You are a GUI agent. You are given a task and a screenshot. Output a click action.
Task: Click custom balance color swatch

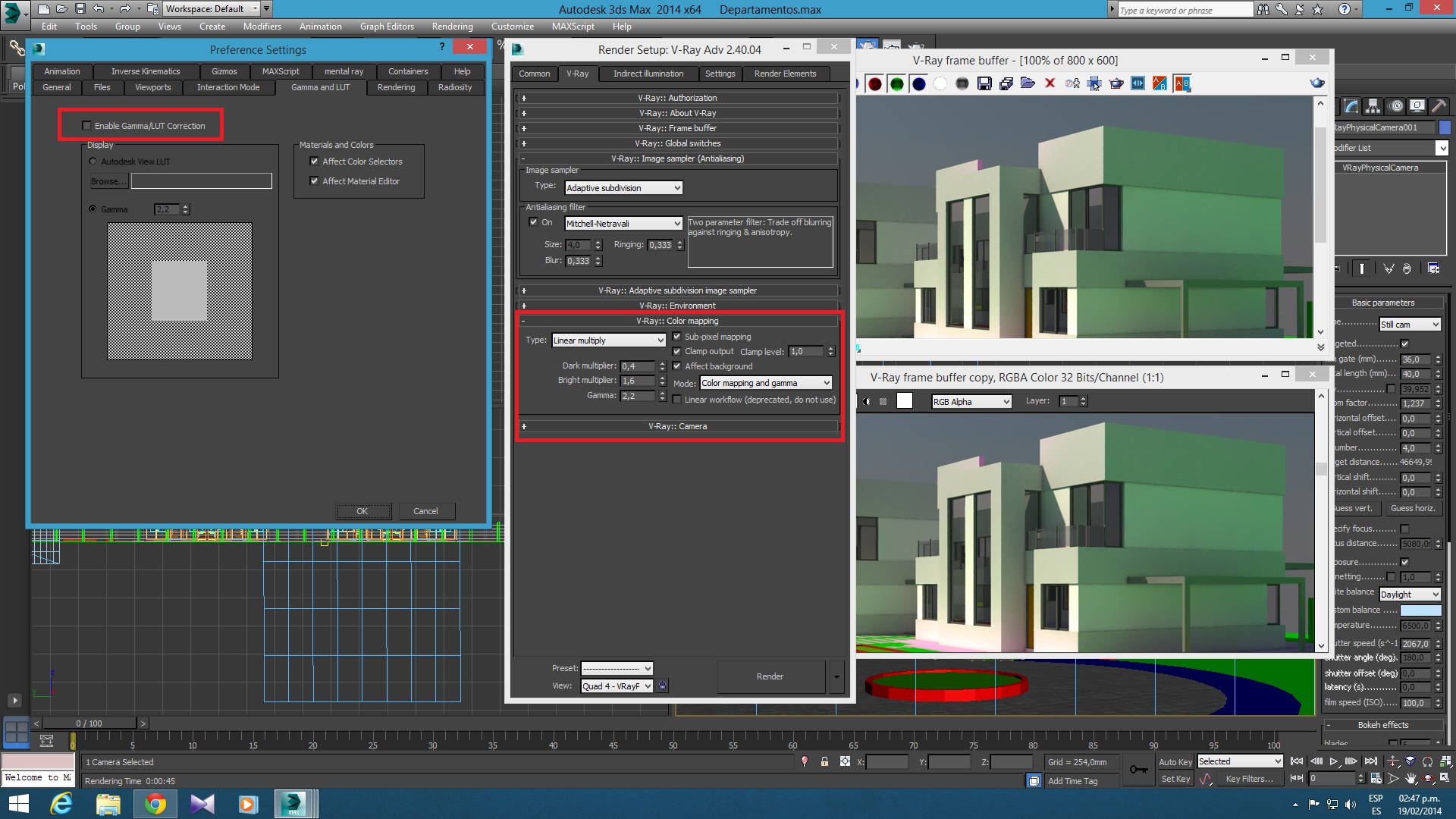1420,610
